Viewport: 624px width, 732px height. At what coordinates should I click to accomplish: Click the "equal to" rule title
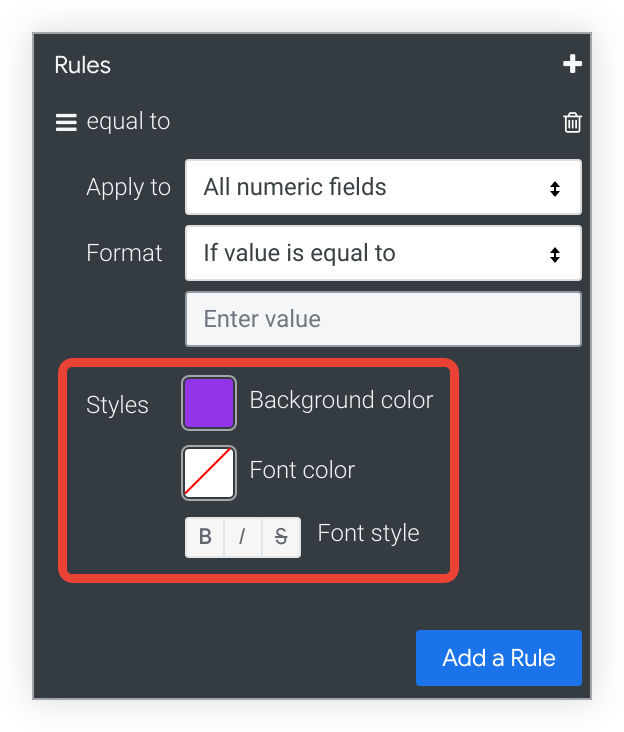point(128,122)
